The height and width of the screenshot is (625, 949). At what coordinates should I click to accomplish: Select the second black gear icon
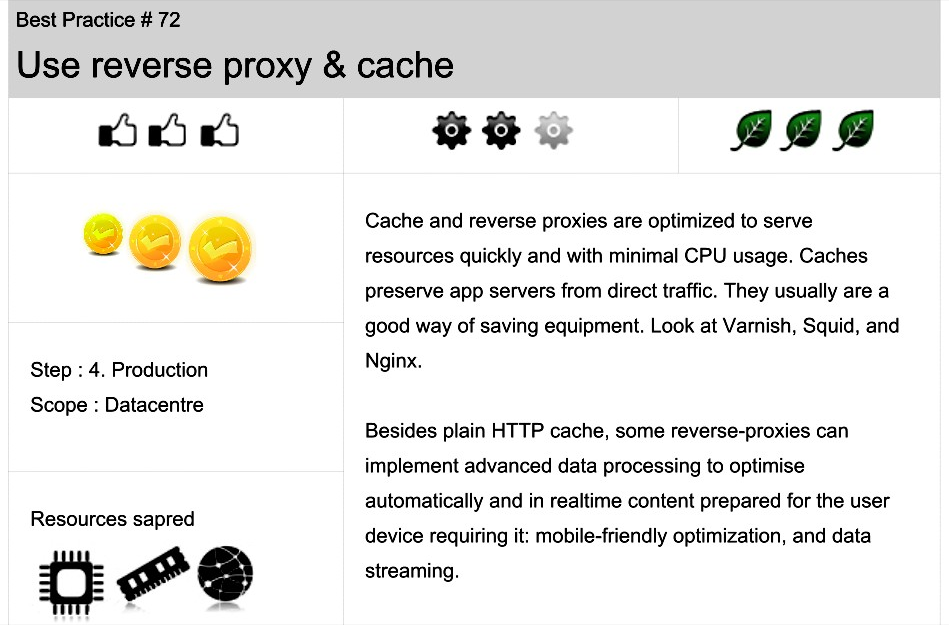pyautogui.click(x=501, y=130)
